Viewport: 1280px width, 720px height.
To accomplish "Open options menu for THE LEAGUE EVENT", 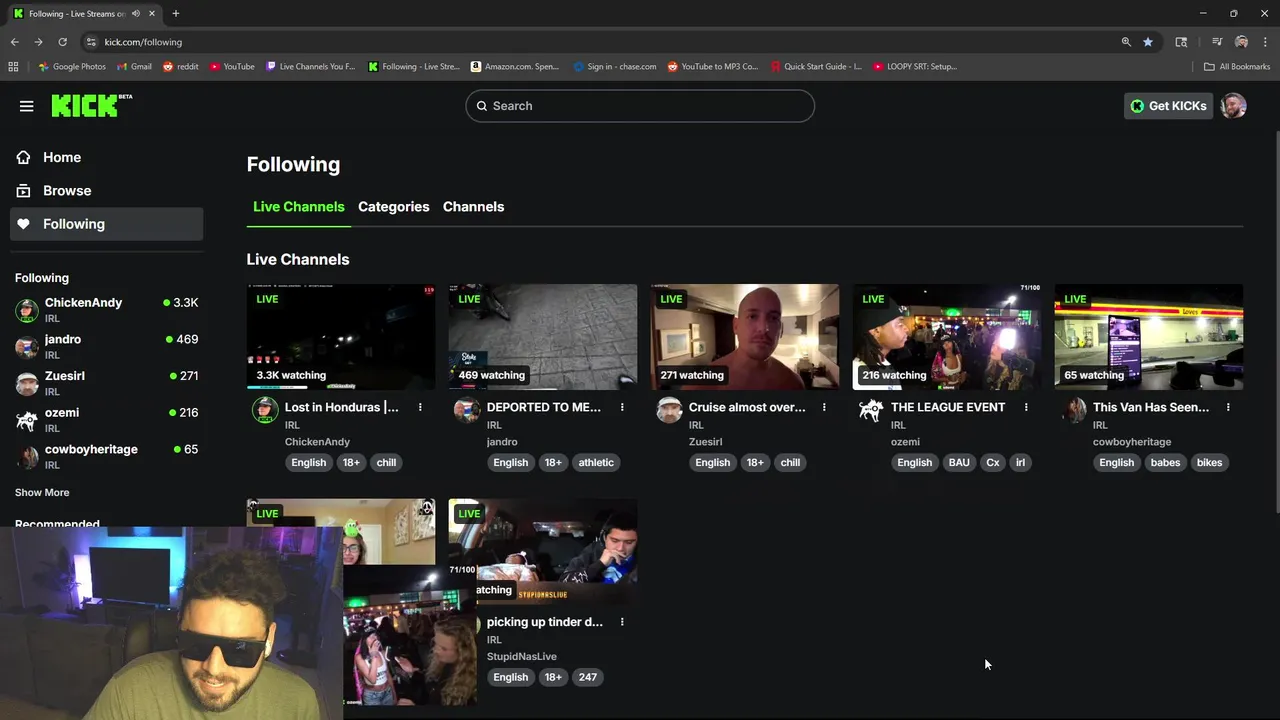I will pos(1026,407).
